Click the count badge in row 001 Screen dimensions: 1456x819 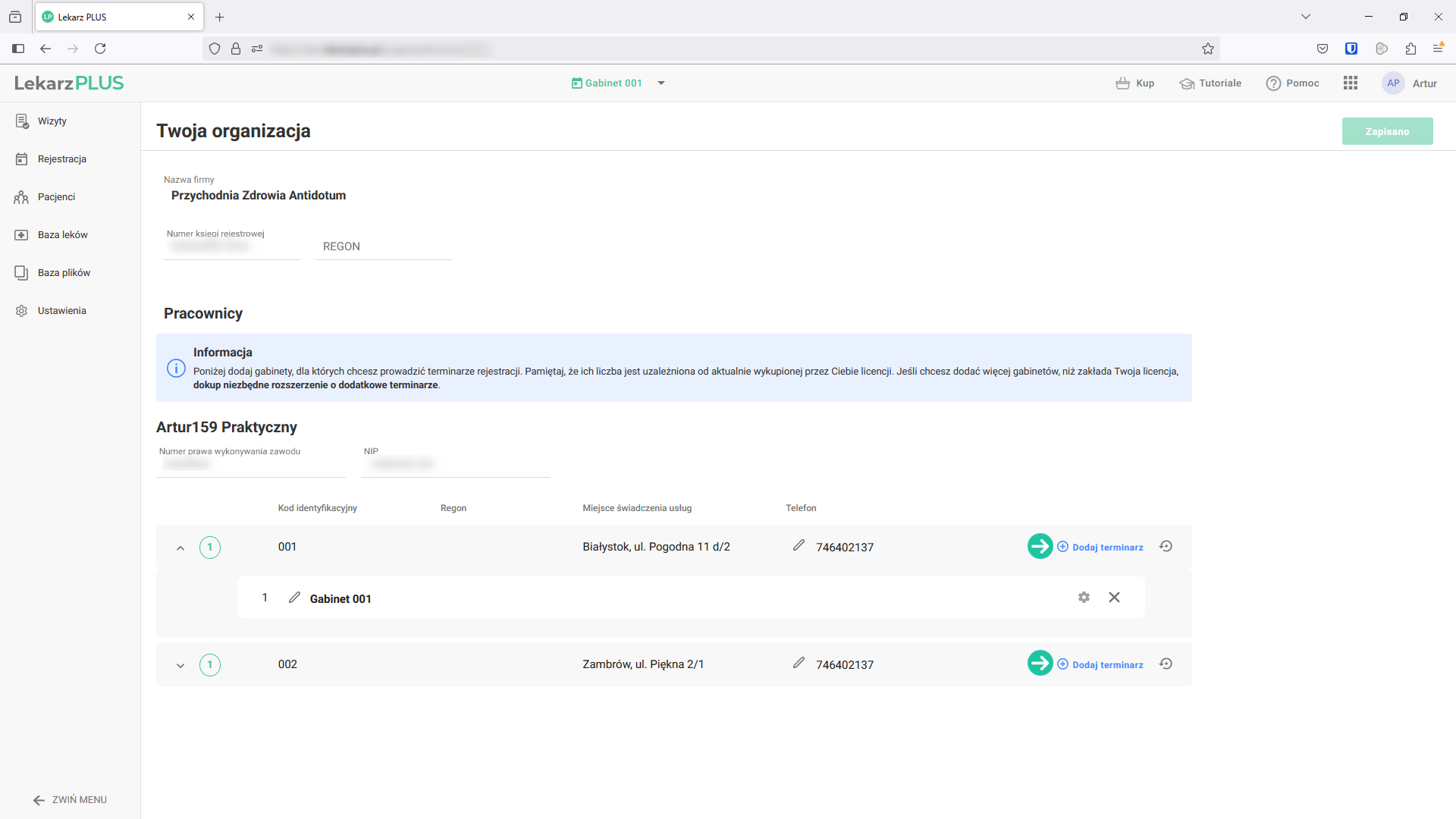tap(210, 548)
